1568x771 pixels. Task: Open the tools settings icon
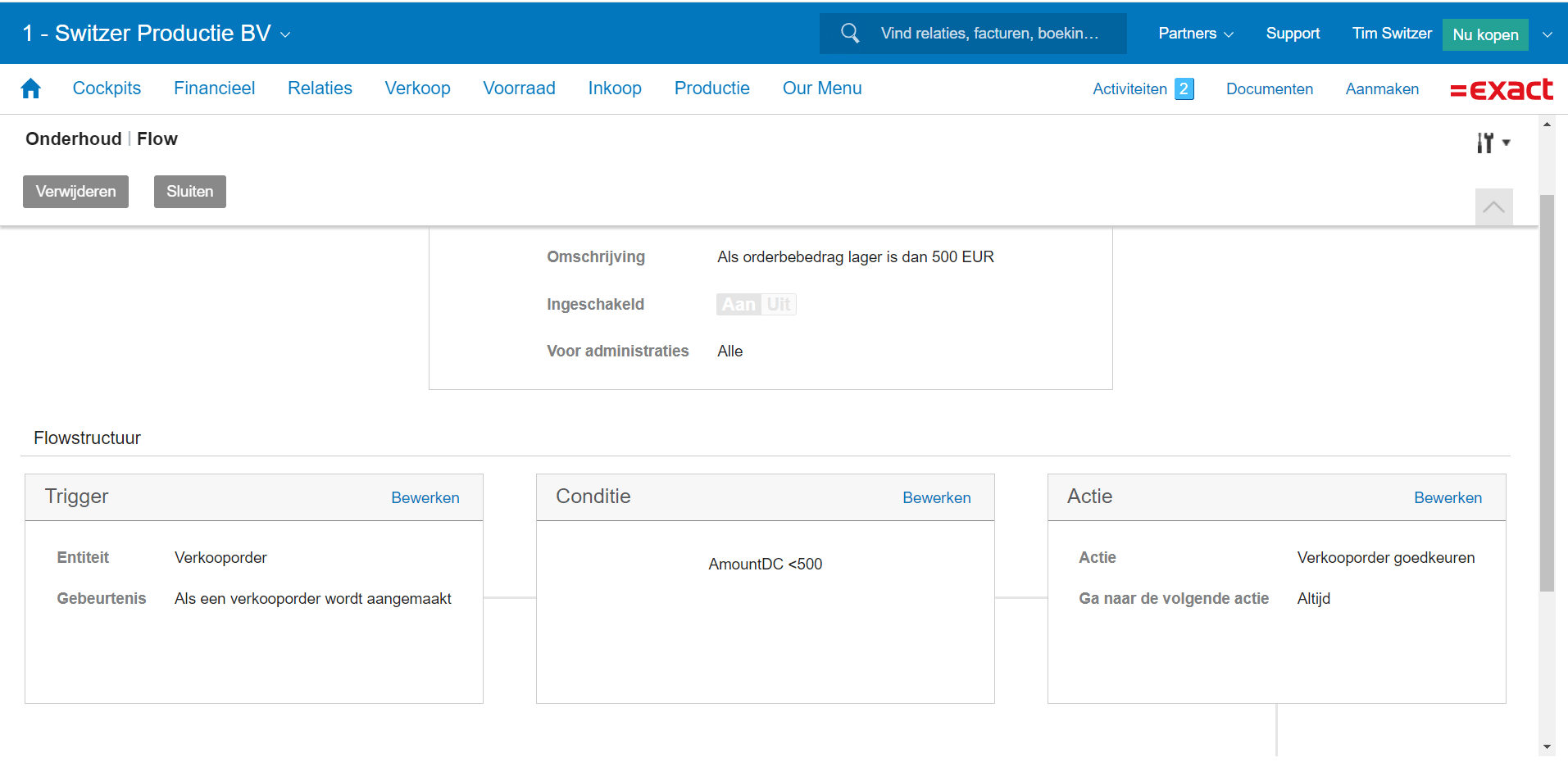coord(1492,143)
